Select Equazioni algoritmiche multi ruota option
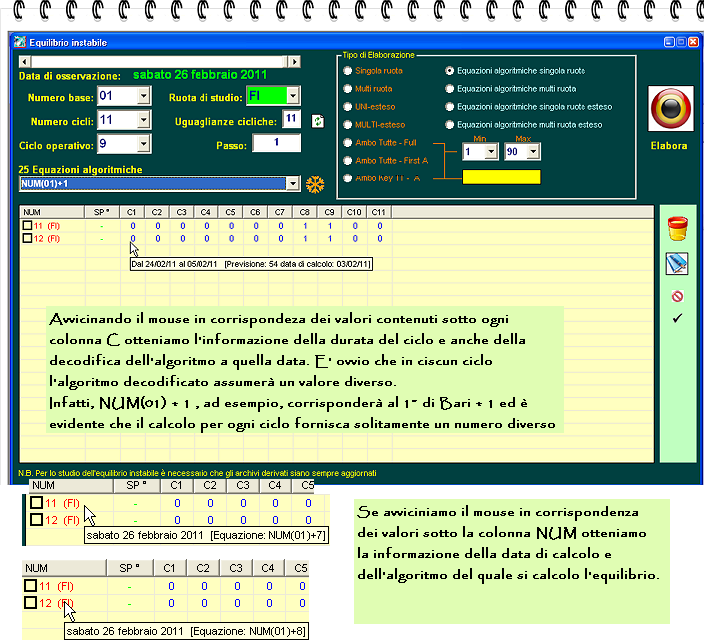Screen dimensions: 704x643 pyautogui.click(x=449, y=88)
